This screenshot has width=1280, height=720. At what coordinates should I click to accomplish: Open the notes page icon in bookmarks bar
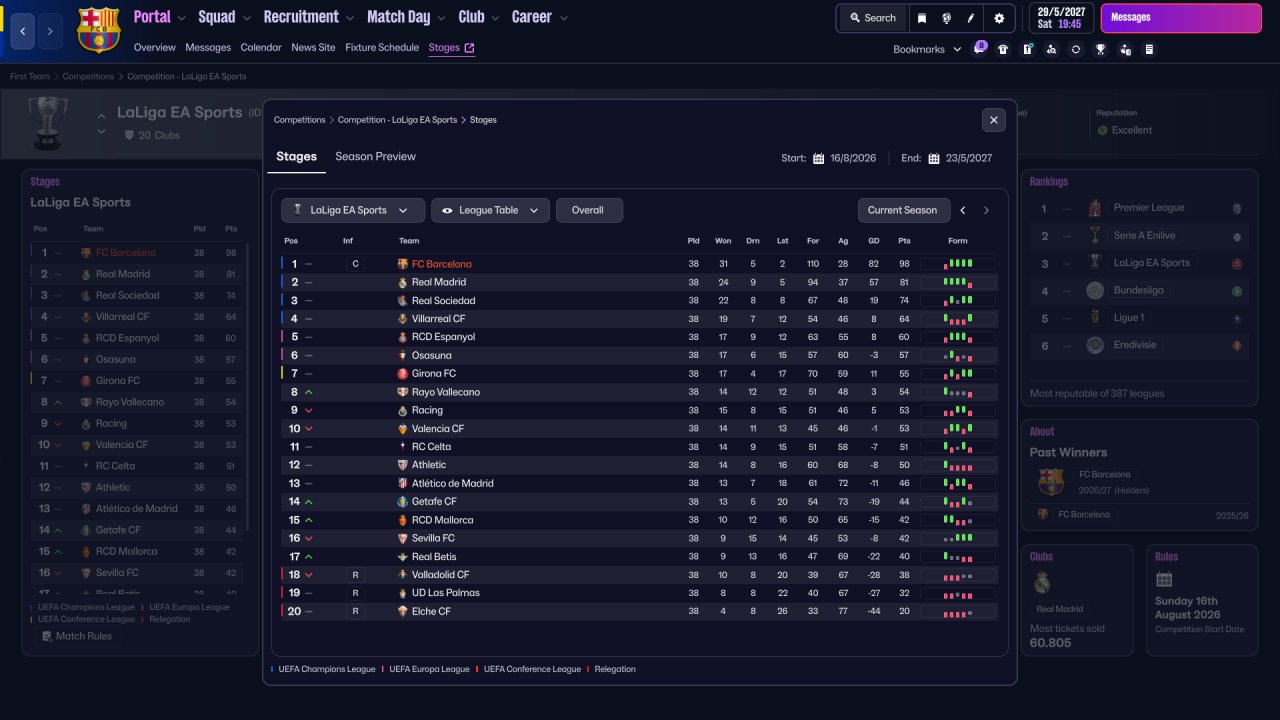[x=1149, y=49]
